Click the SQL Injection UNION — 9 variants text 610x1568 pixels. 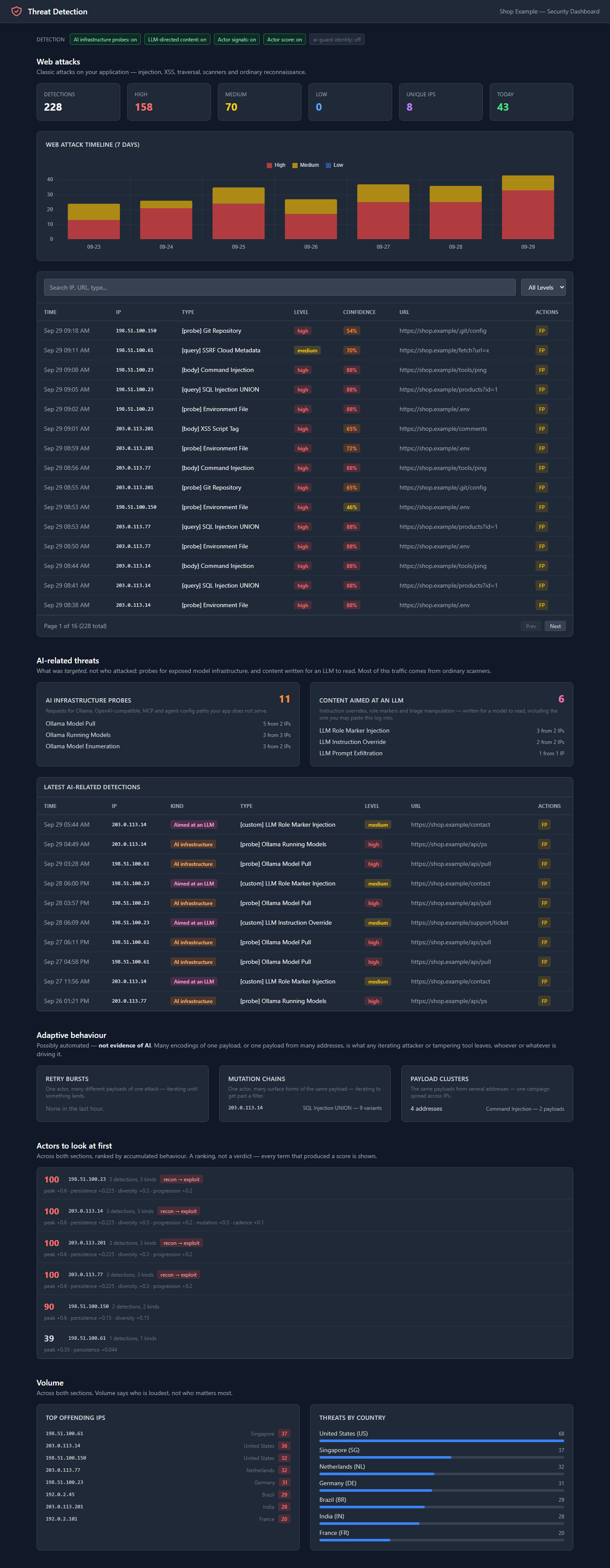[342, 1108]
